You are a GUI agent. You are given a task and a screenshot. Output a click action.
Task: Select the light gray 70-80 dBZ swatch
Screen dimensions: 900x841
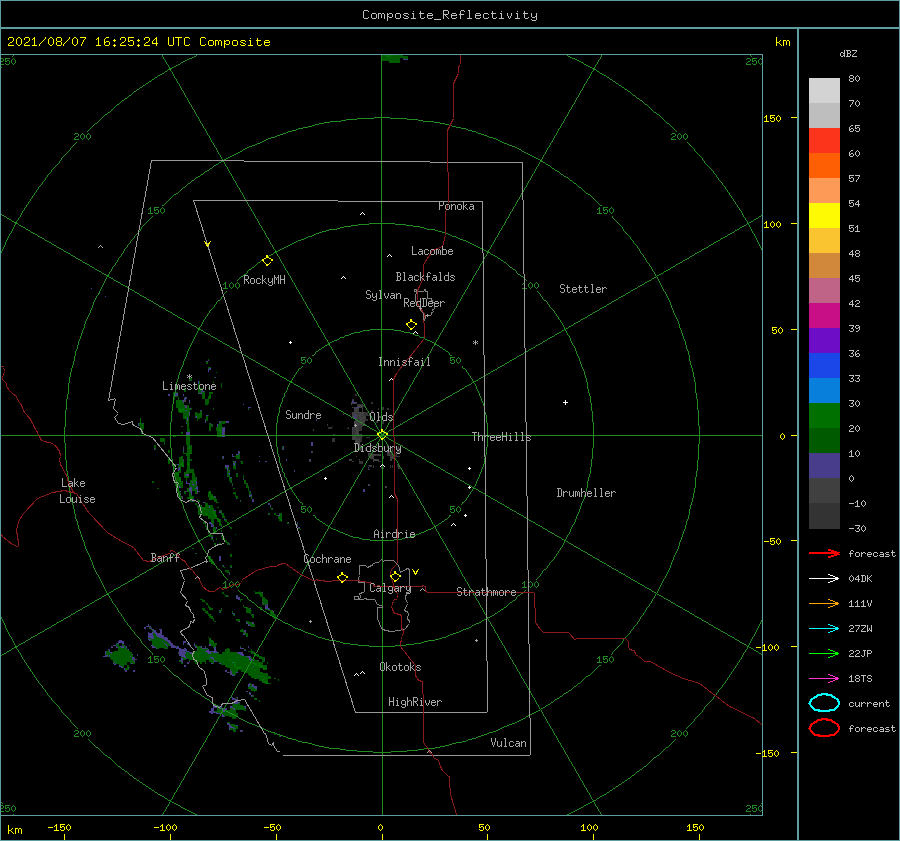824,91
